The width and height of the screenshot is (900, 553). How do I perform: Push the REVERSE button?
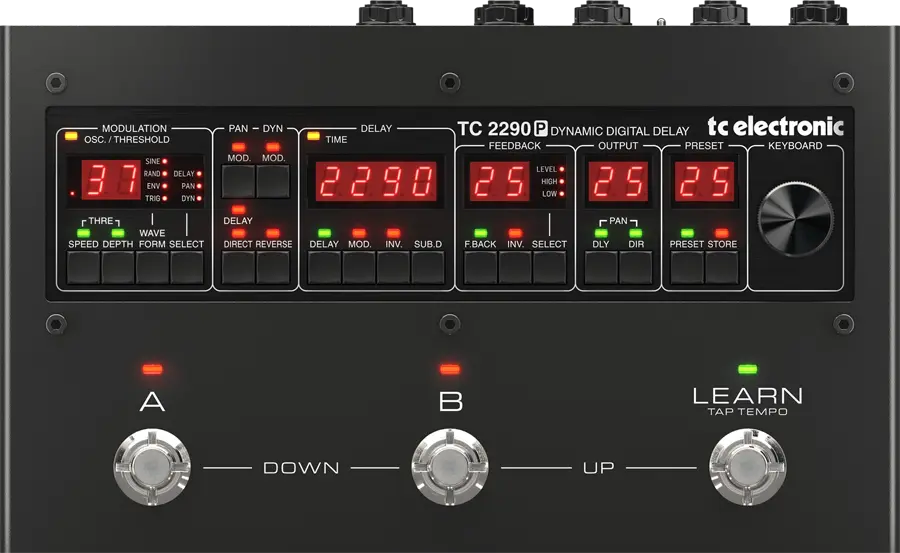click(273, 268)
